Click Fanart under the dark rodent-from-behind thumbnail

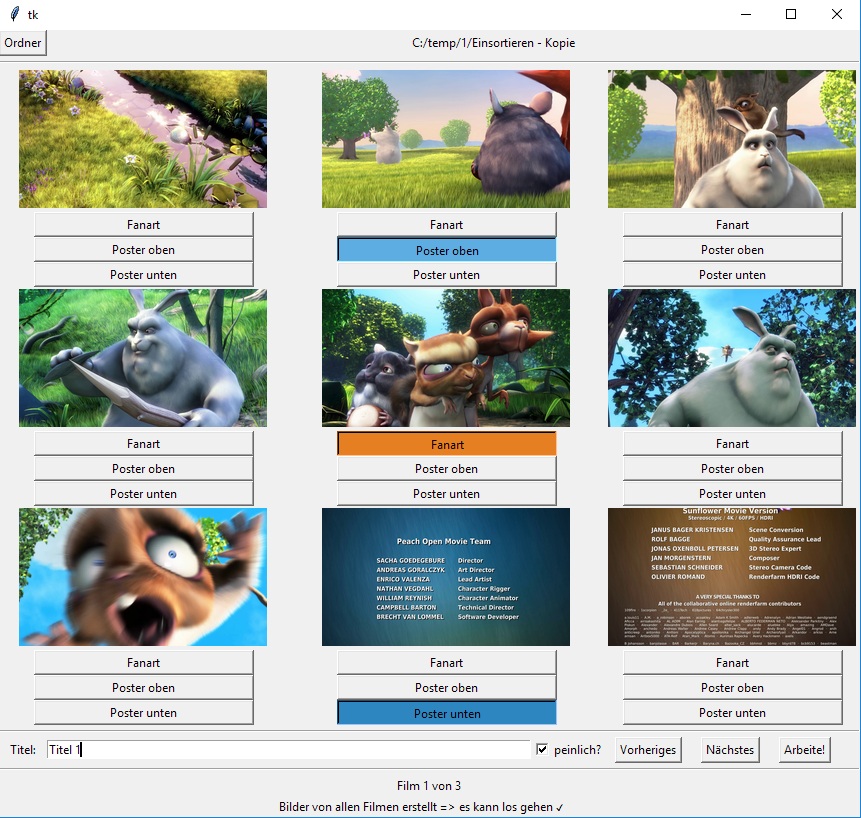[x=446, y=225]
